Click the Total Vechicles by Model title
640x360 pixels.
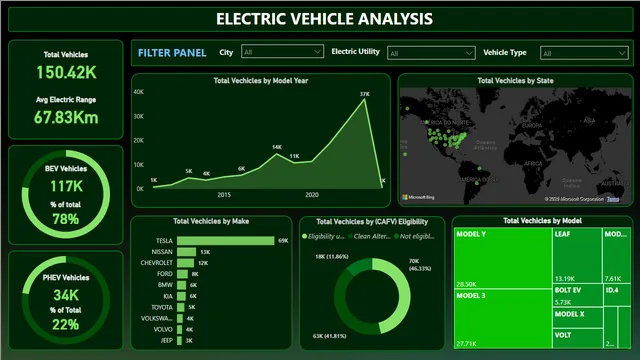point(542,221)
